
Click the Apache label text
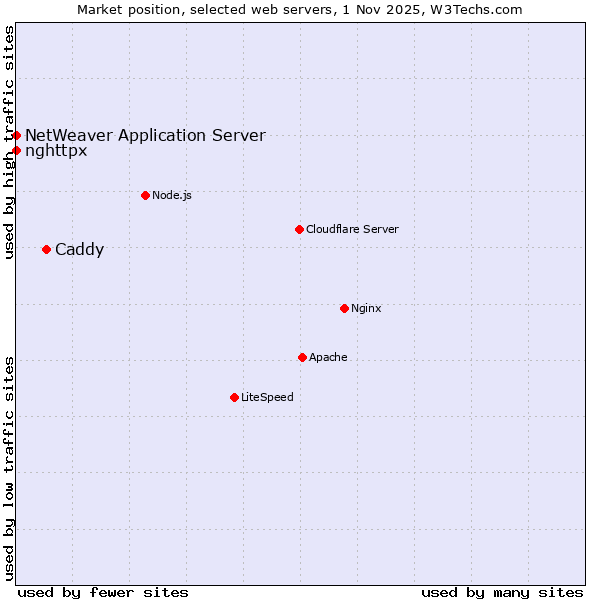(x=328, y=357)
